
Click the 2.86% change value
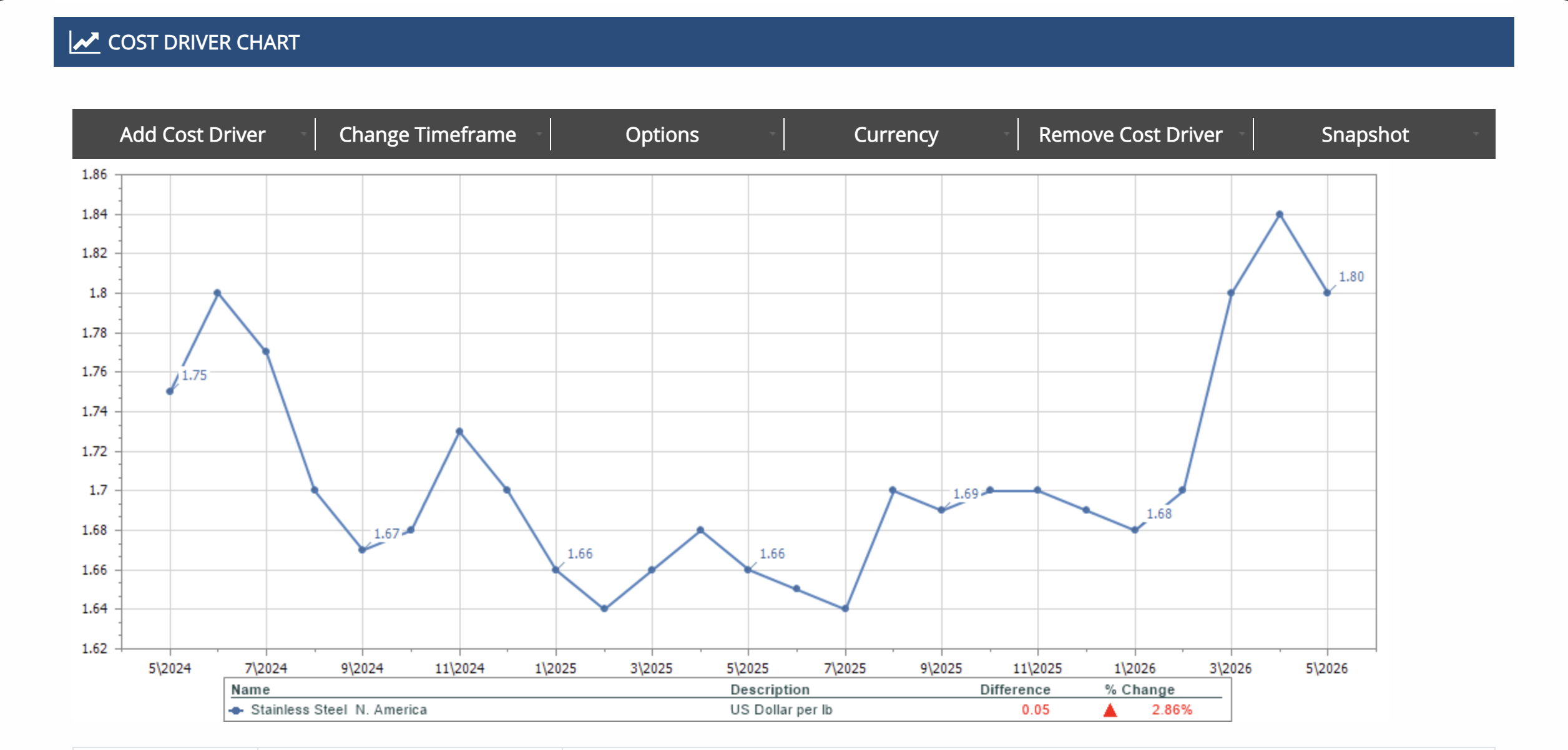click(1172, 710)
